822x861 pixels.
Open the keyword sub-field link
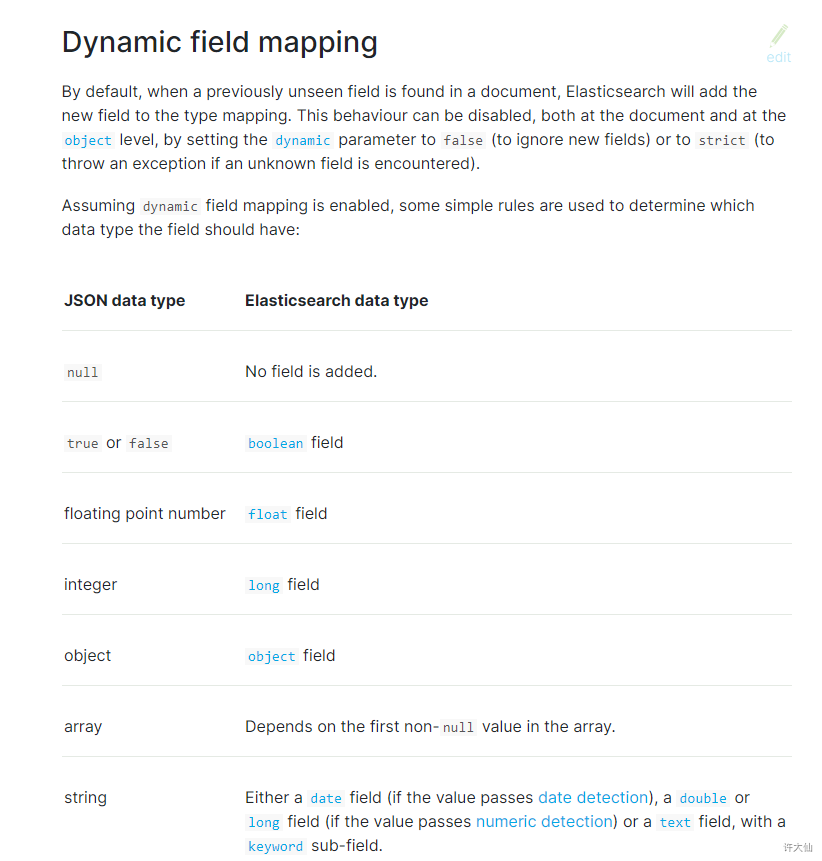275,846
